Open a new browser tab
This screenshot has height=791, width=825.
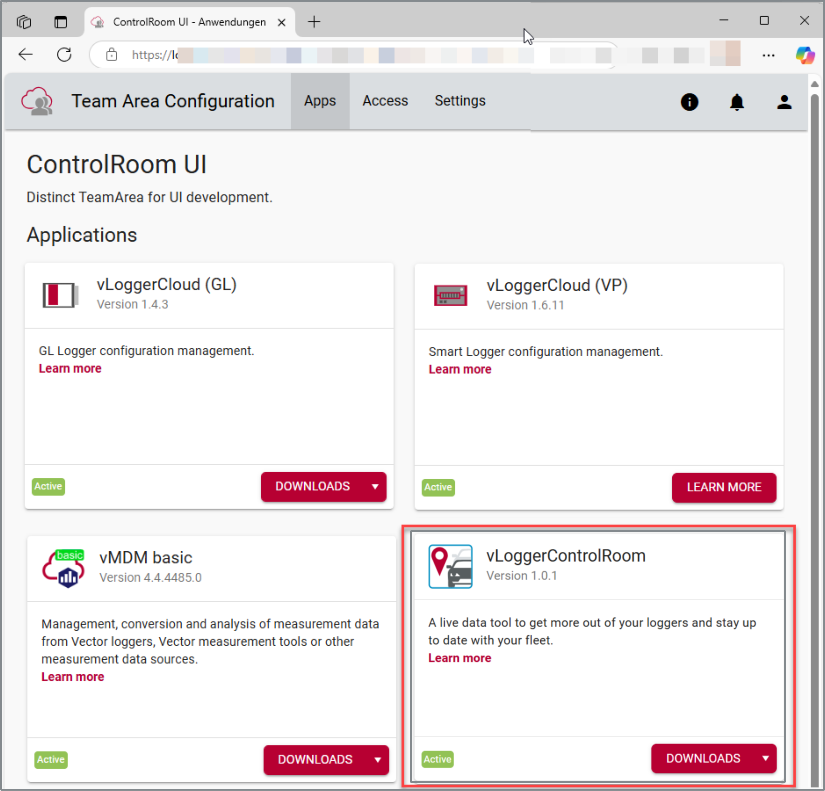click(314, 22)
